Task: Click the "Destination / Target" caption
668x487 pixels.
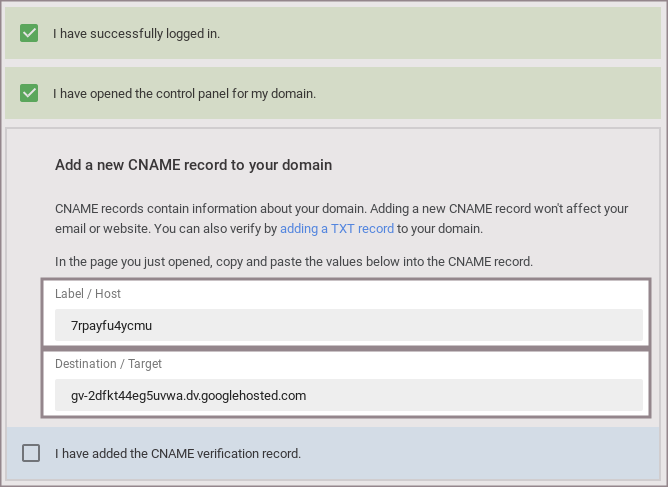Action: [108, 364]
